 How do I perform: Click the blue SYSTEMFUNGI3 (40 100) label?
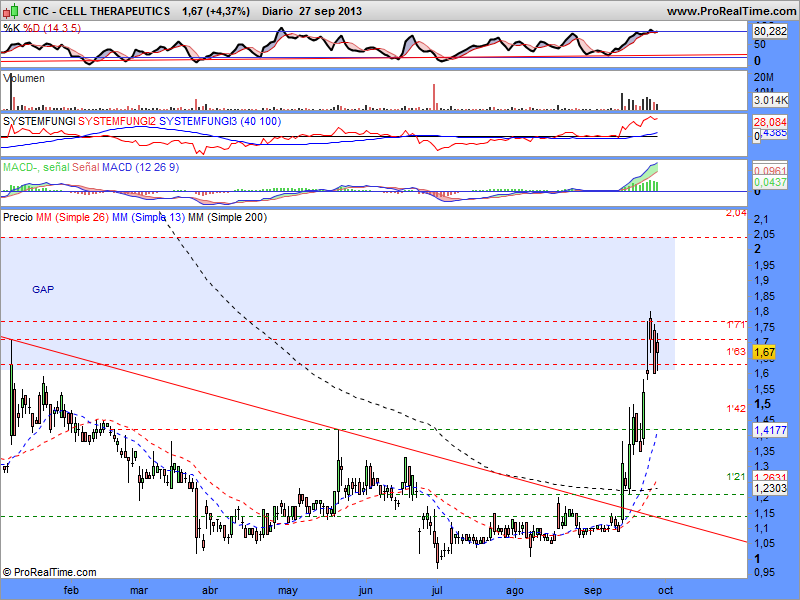[220, 121]
